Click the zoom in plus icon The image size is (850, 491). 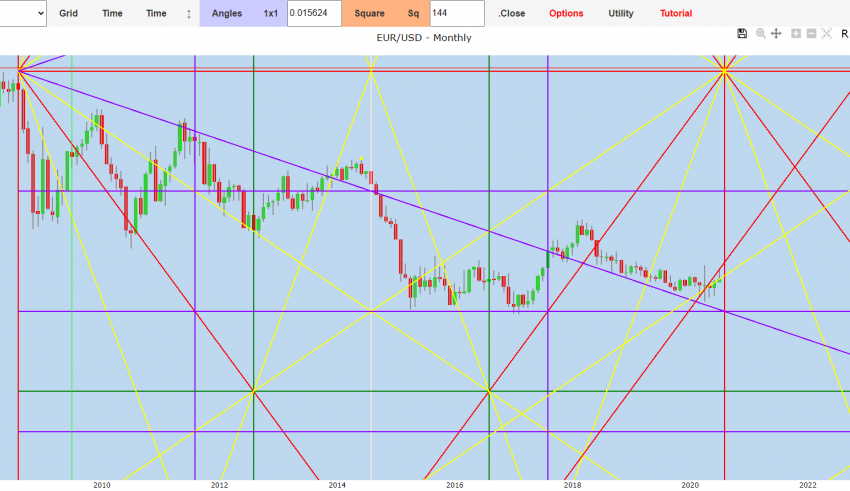pyautogui.click(x=796, y=33)
